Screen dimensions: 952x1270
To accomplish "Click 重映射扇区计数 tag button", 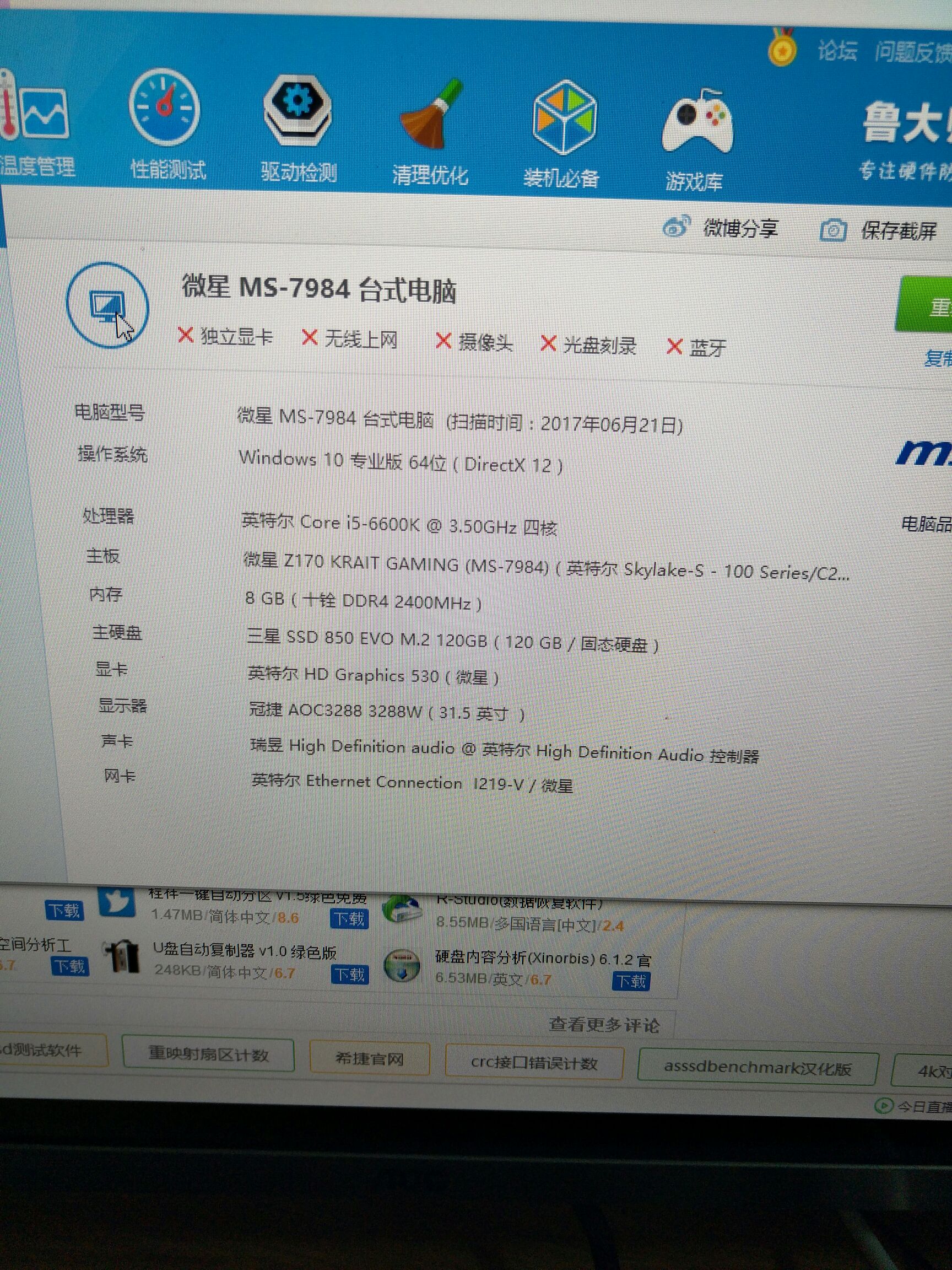I will [x=208, y=1054].
